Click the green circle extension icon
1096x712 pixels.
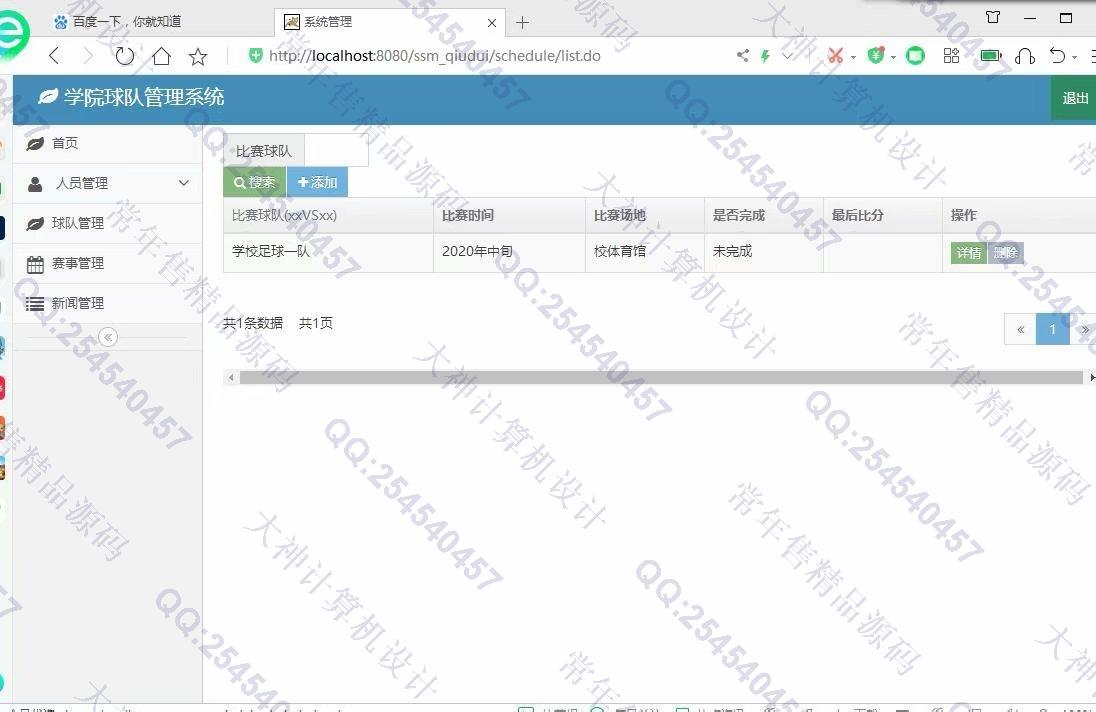pyautogui.click(x=915, y=55)
